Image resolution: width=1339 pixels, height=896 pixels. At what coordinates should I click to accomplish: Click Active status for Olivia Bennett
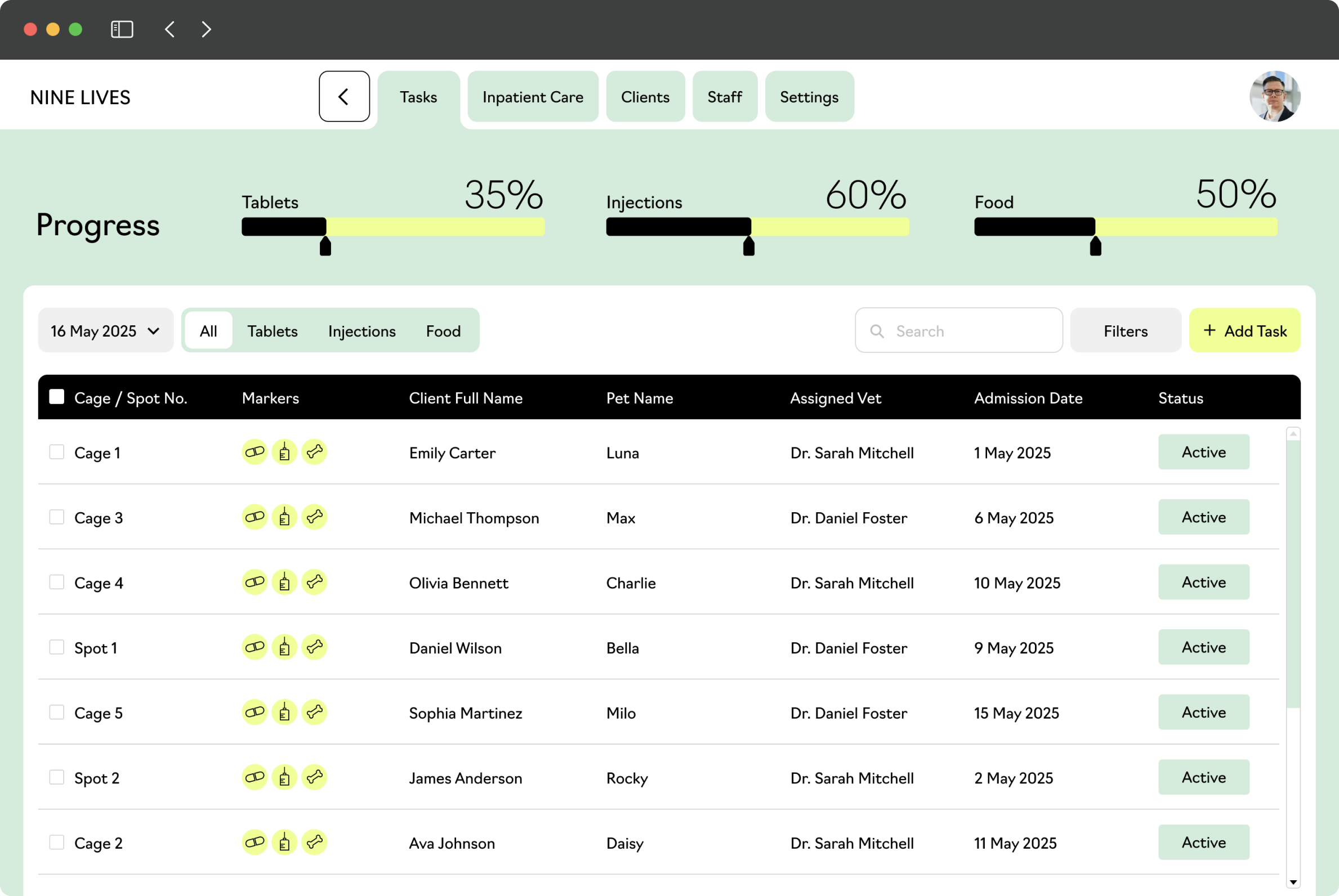(x=1204, y=583)
